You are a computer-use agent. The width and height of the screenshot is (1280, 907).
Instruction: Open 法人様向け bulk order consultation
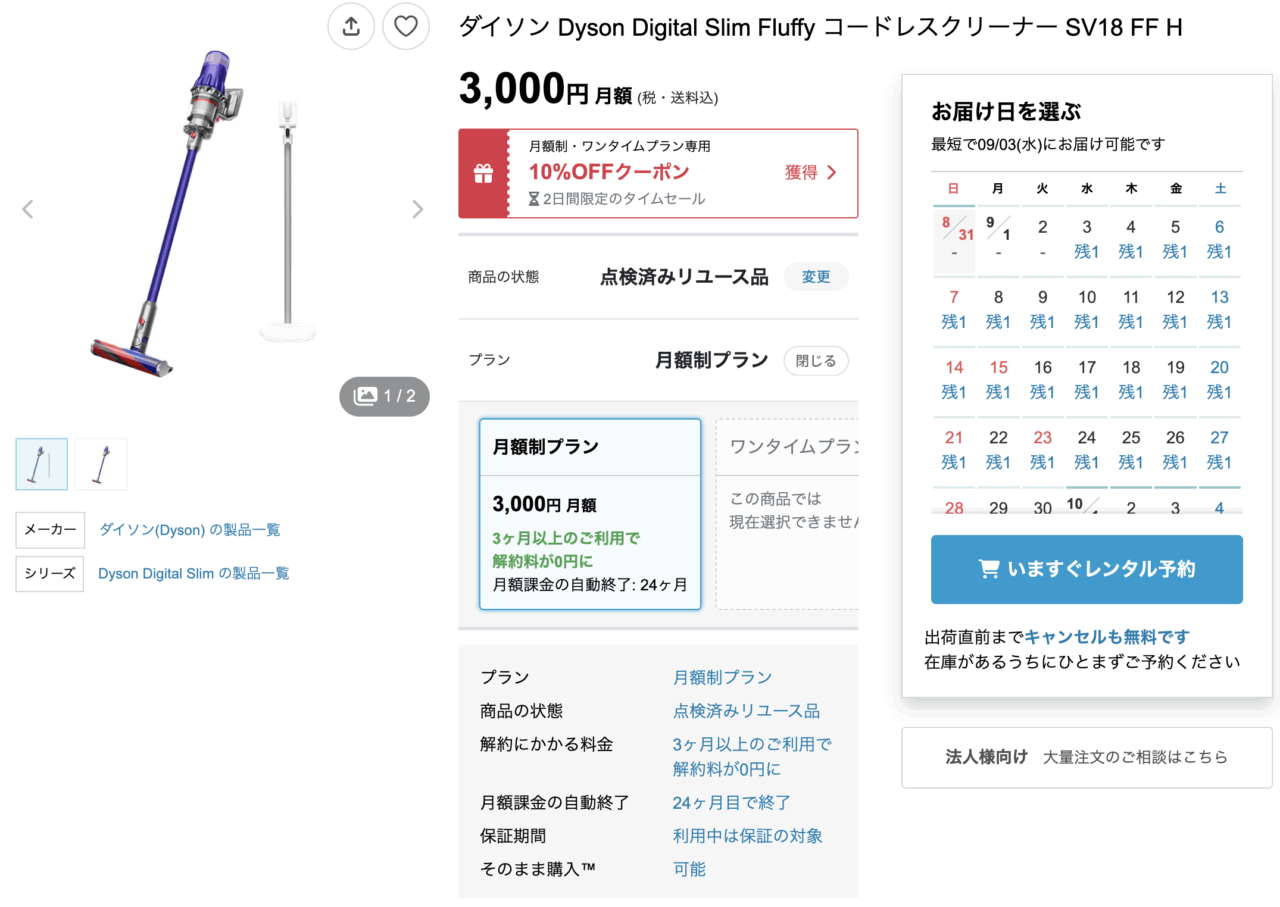point(1086,757)
